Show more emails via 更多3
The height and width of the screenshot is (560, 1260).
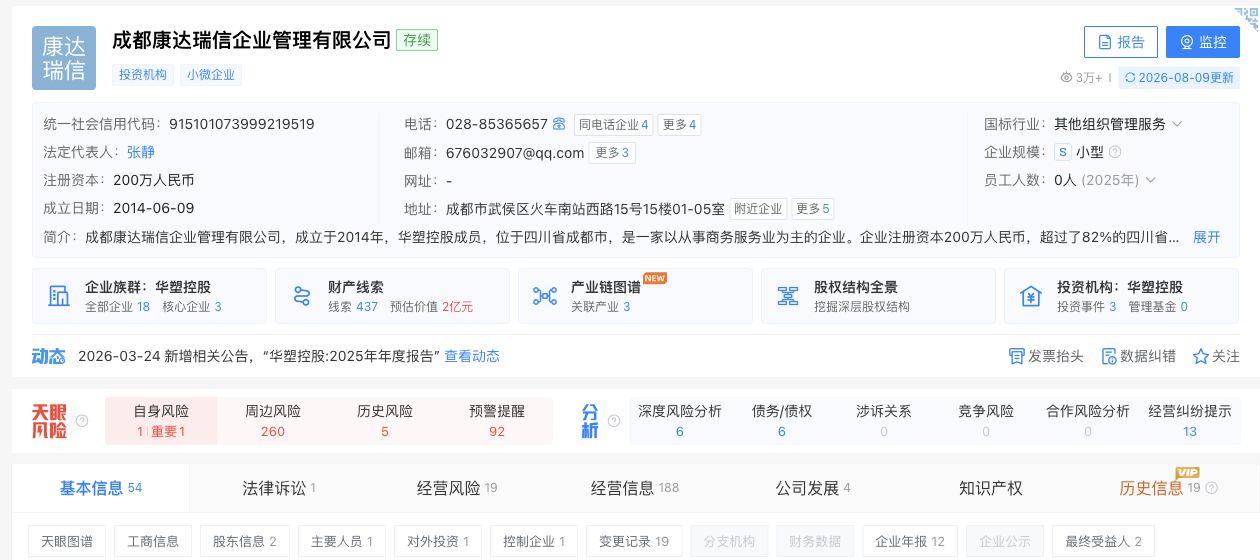click(x=611, y=153)
